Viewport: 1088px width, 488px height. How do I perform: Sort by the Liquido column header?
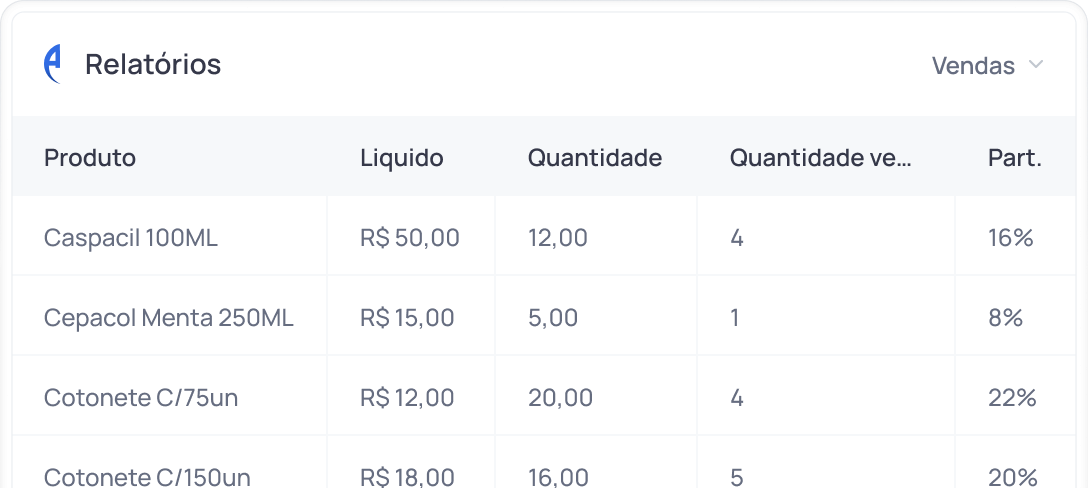coord(401,158)
